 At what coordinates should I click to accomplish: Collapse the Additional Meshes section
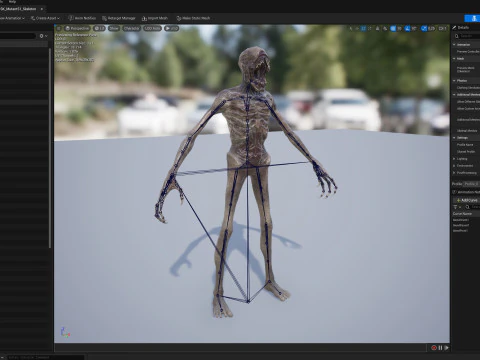454,95
